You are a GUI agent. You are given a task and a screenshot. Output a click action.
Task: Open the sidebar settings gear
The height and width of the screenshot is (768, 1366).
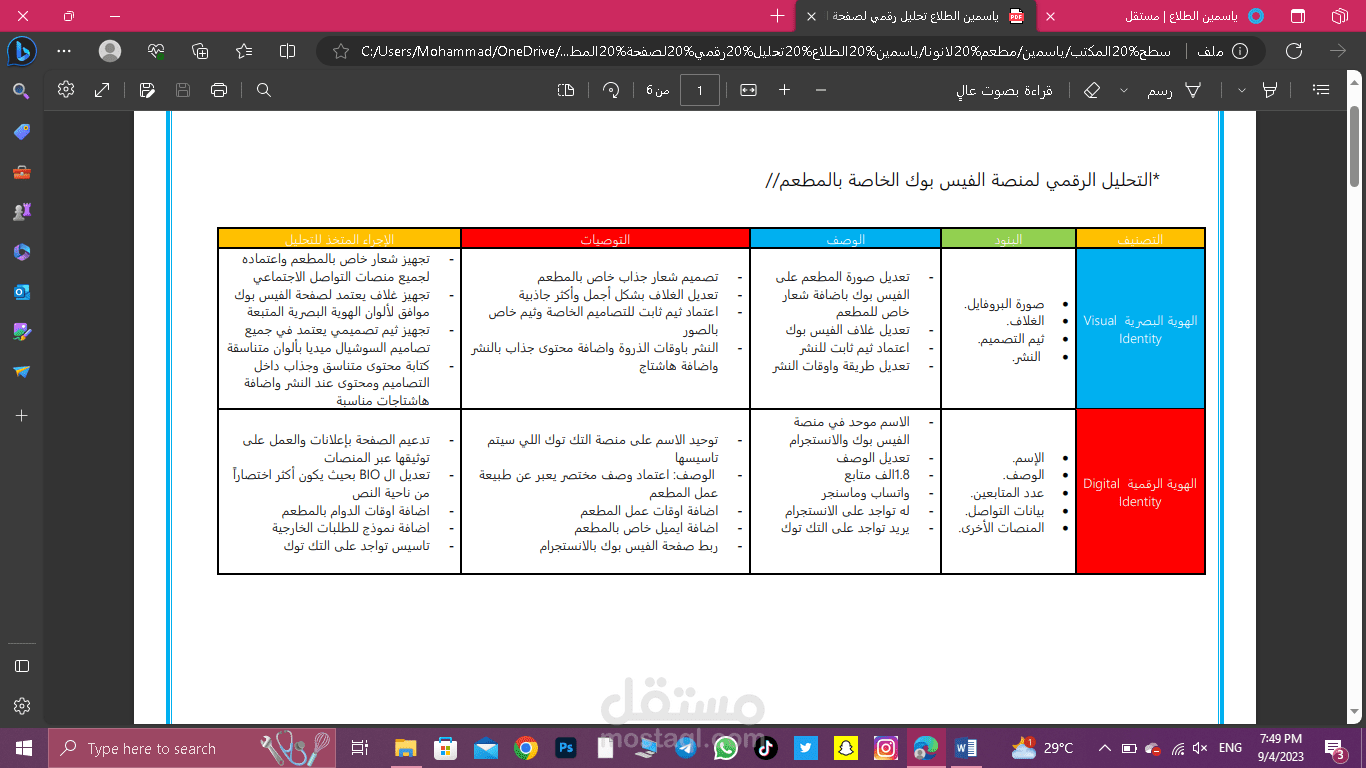[21, 706]
